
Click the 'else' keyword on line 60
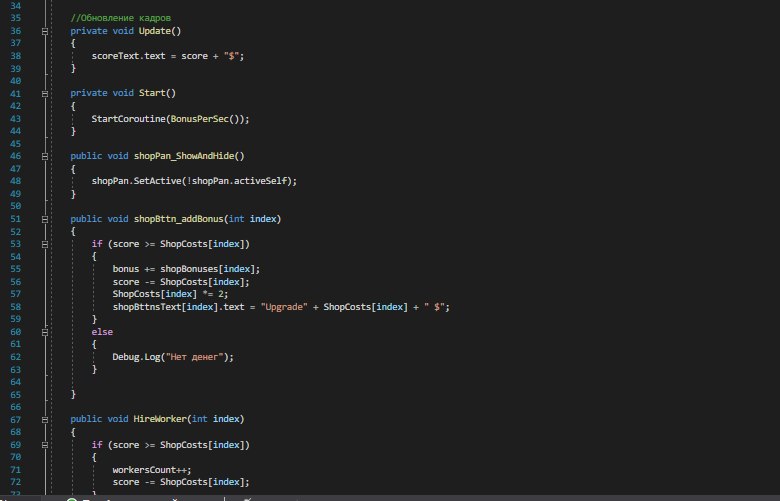(102, 332)
